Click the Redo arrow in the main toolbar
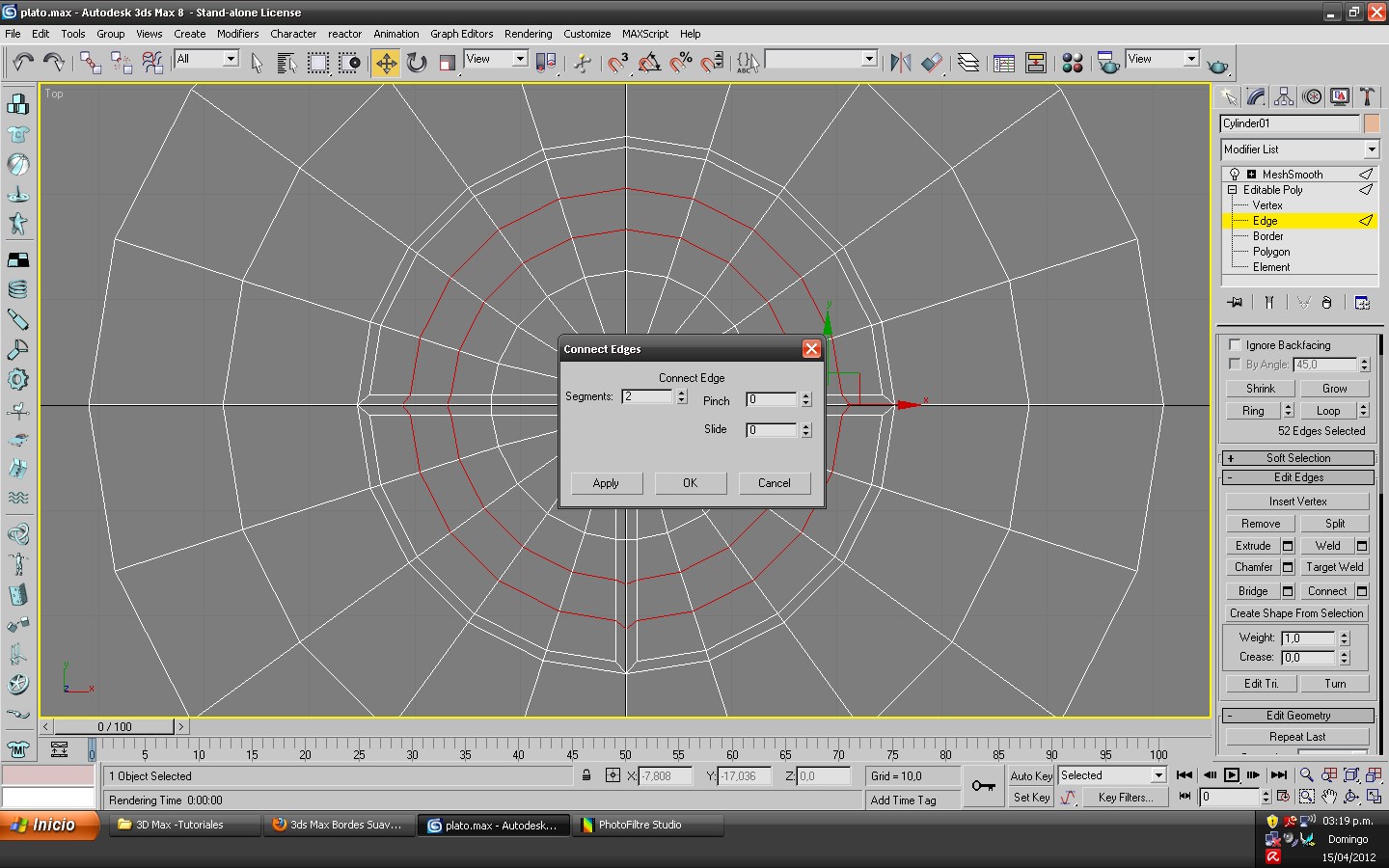 click(54, 63)
